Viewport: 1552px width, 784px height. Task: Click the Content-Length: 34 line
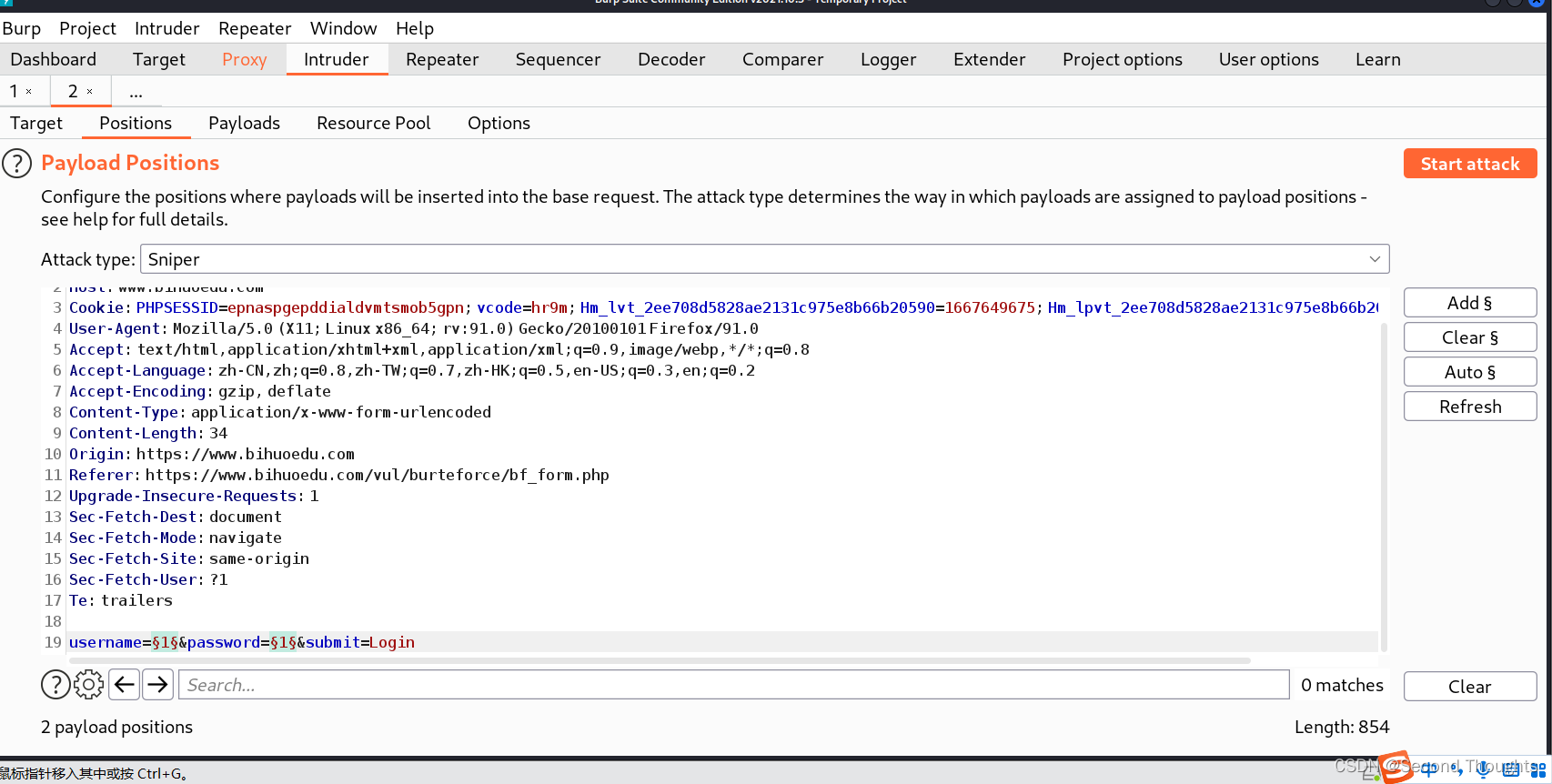tap(148, 433)
